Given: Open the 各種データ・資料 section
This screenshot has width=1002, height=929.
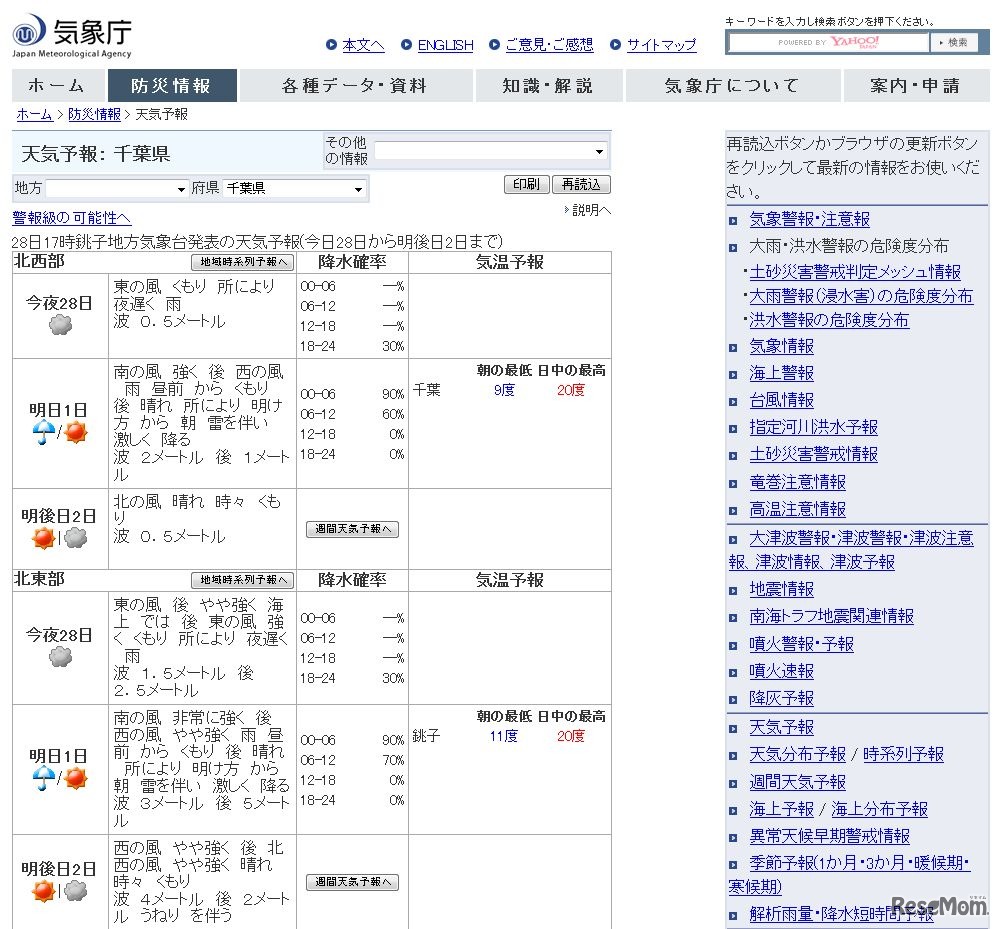Looking at the screenshot, I should (x=359, y=85).
